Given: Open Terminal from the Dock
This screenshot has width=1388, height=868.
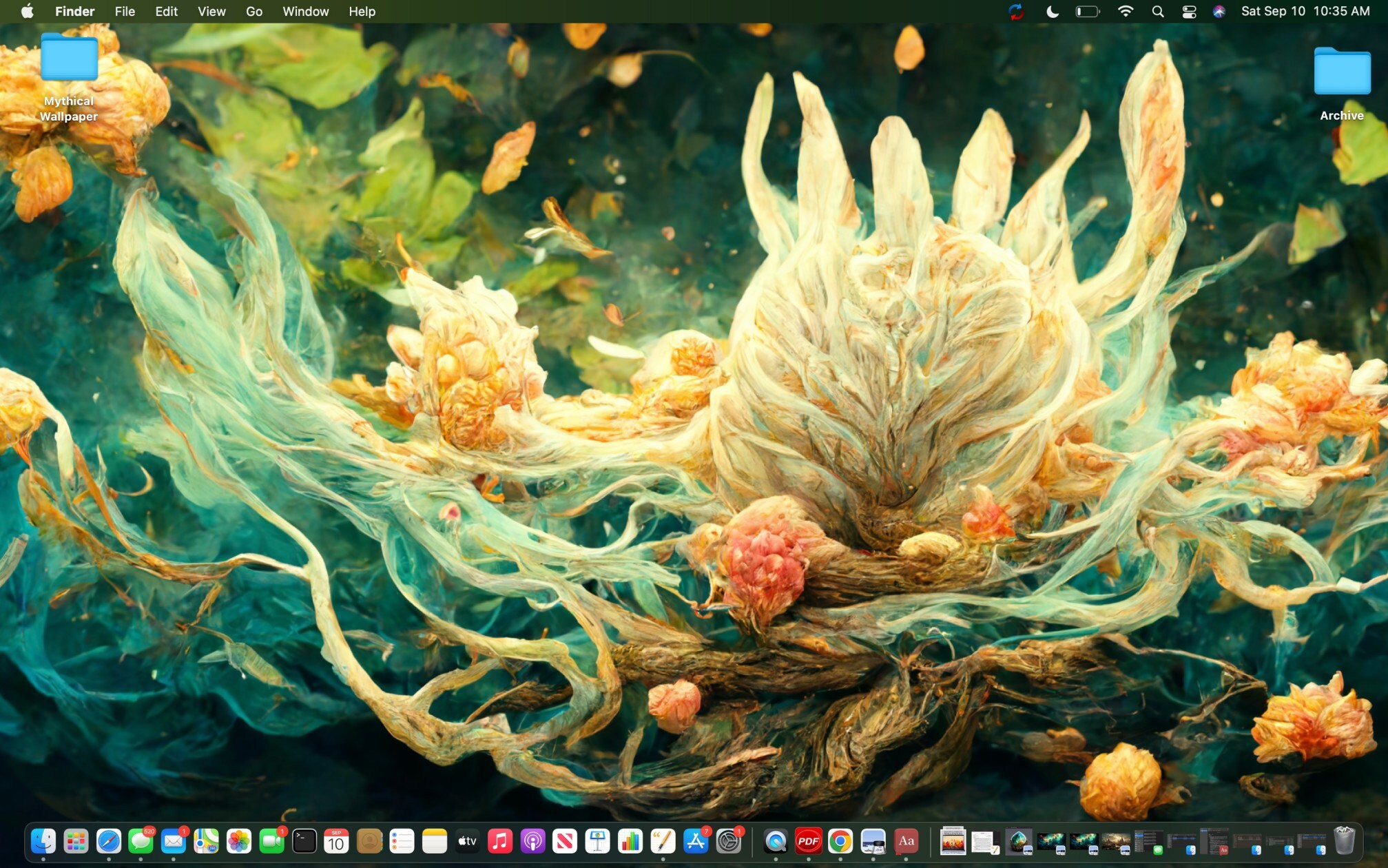Looking at the screenshot, I should [x=304, y=840].
